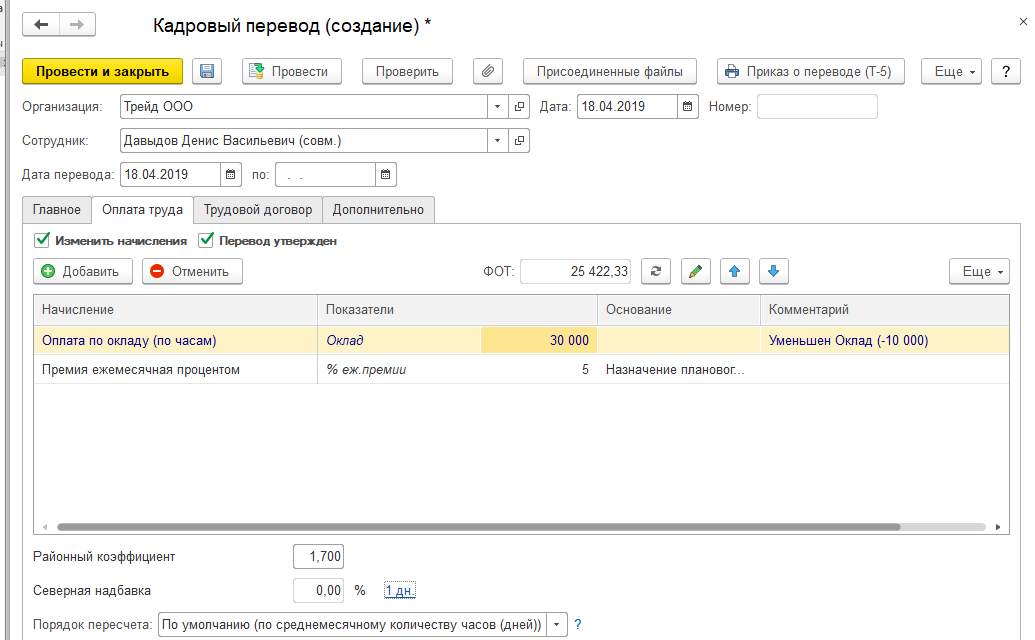
Task: Open calendar picker for Дата field
Action: [688, 106]
